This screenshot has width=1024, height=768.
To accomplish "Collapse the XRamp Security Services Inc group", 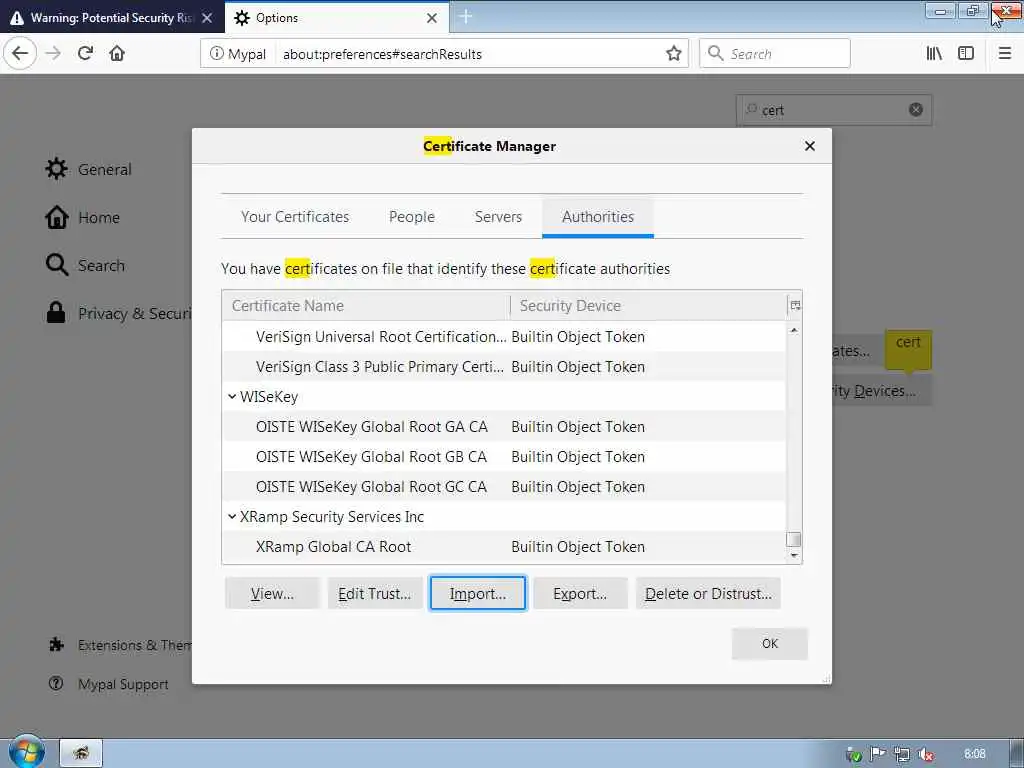I will click(x=232, y=517).
